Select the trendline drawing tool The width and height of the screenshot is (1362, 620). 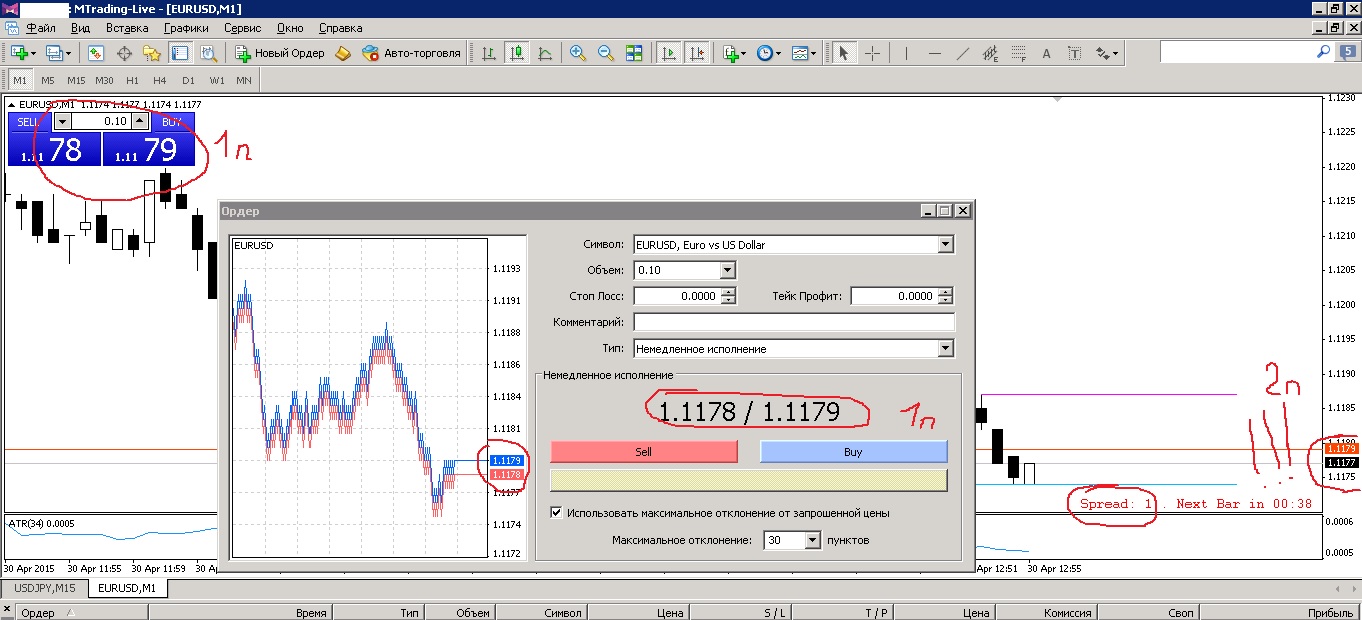[963, 53]
